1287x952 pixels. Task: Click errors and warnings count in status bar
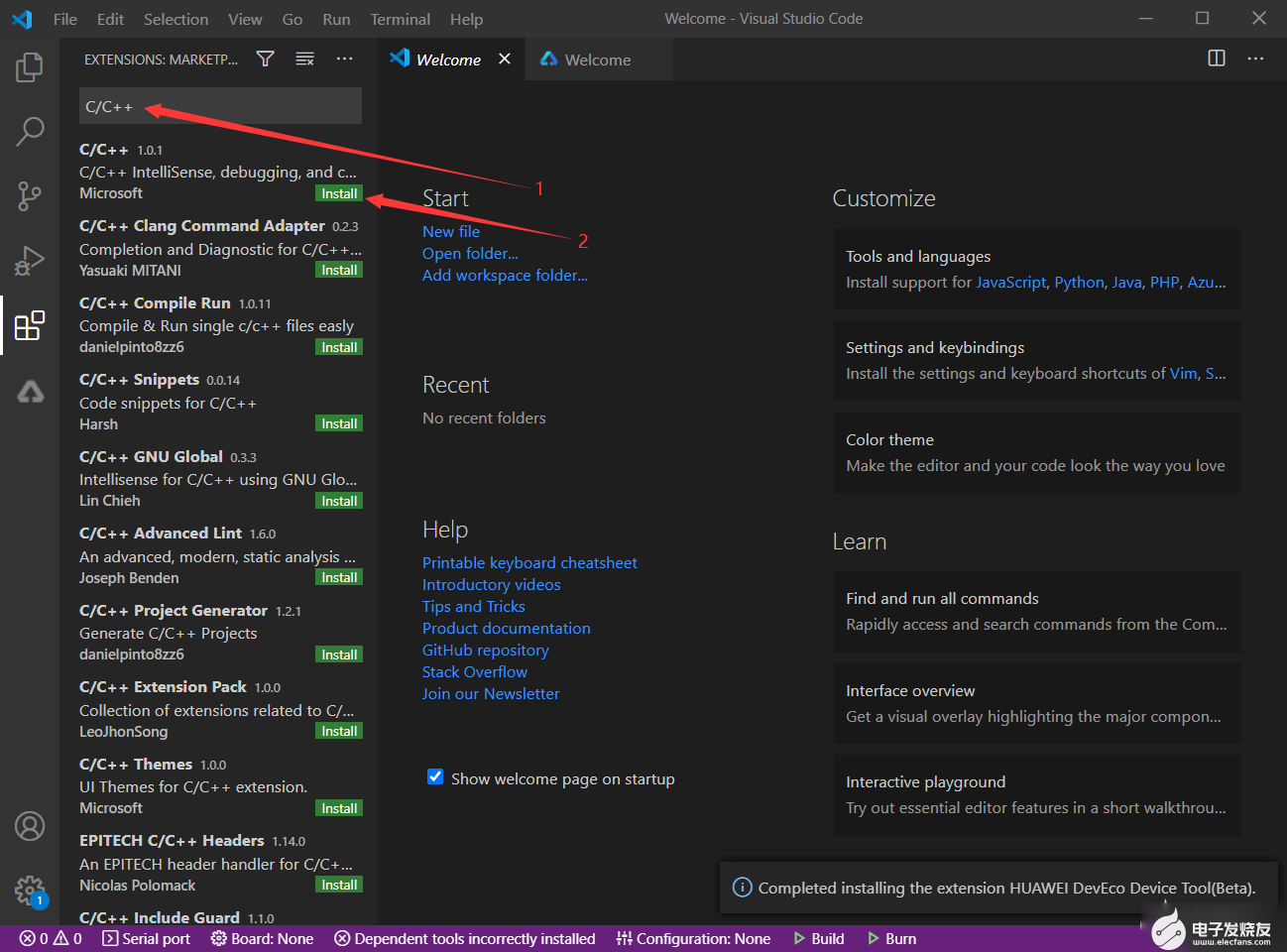coord(51,938)
